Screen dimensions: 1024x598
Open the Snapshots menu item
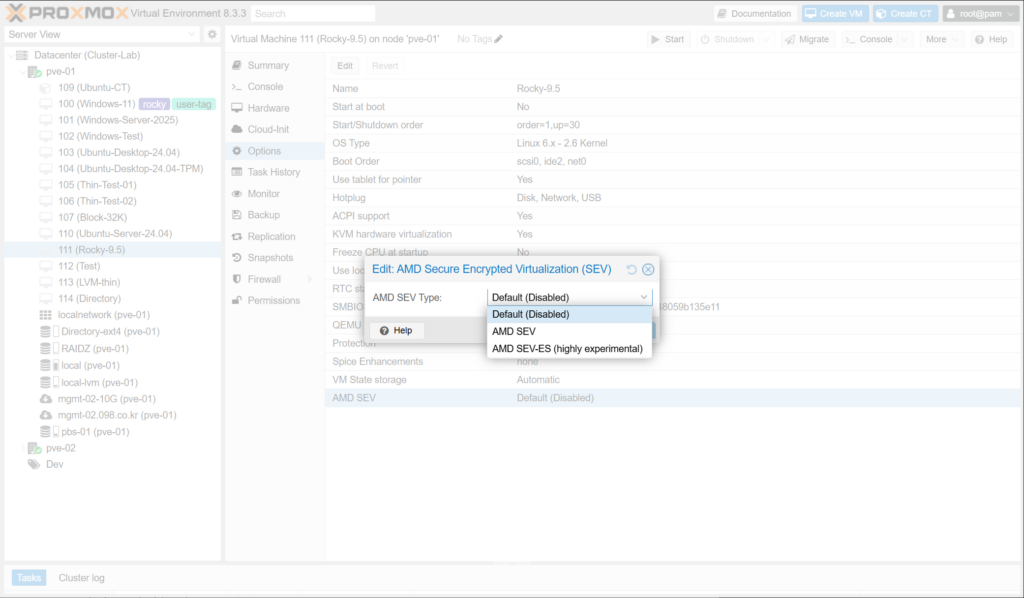pyautogui.click(x=269, y=258)
